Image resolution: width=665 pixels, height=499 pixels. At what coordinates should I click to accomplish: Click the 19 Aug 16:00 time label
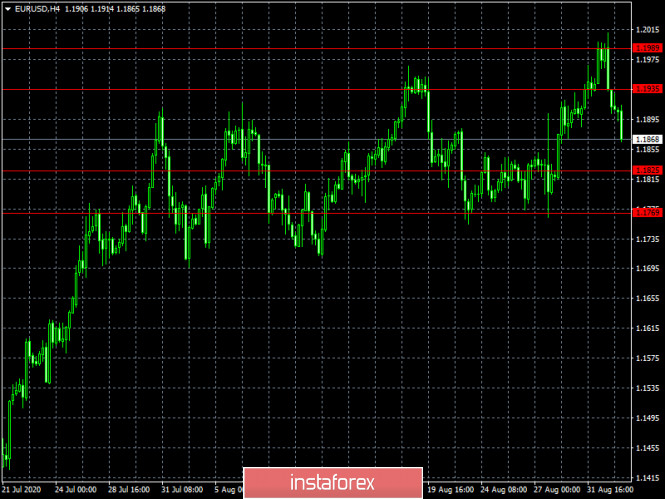(x=450, y=491)
